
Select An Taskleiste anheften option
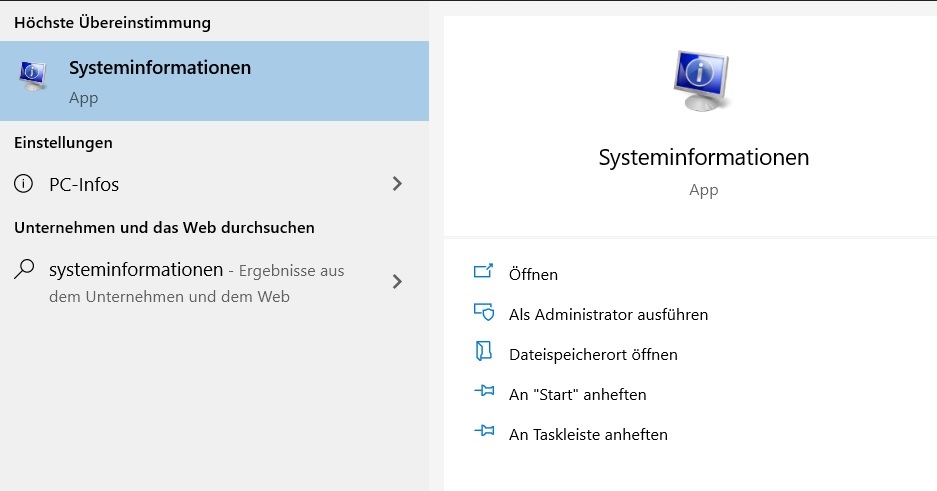click(588, 434)
